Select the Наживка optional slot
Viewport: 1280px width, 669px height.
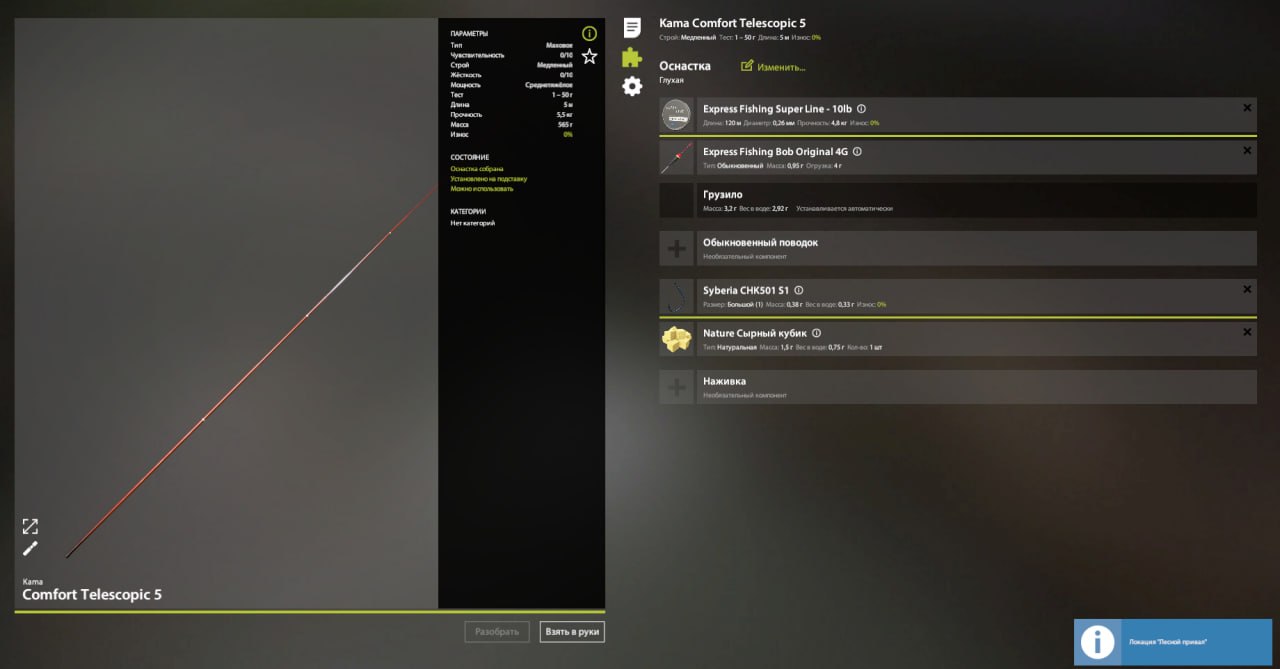[958, 387]
